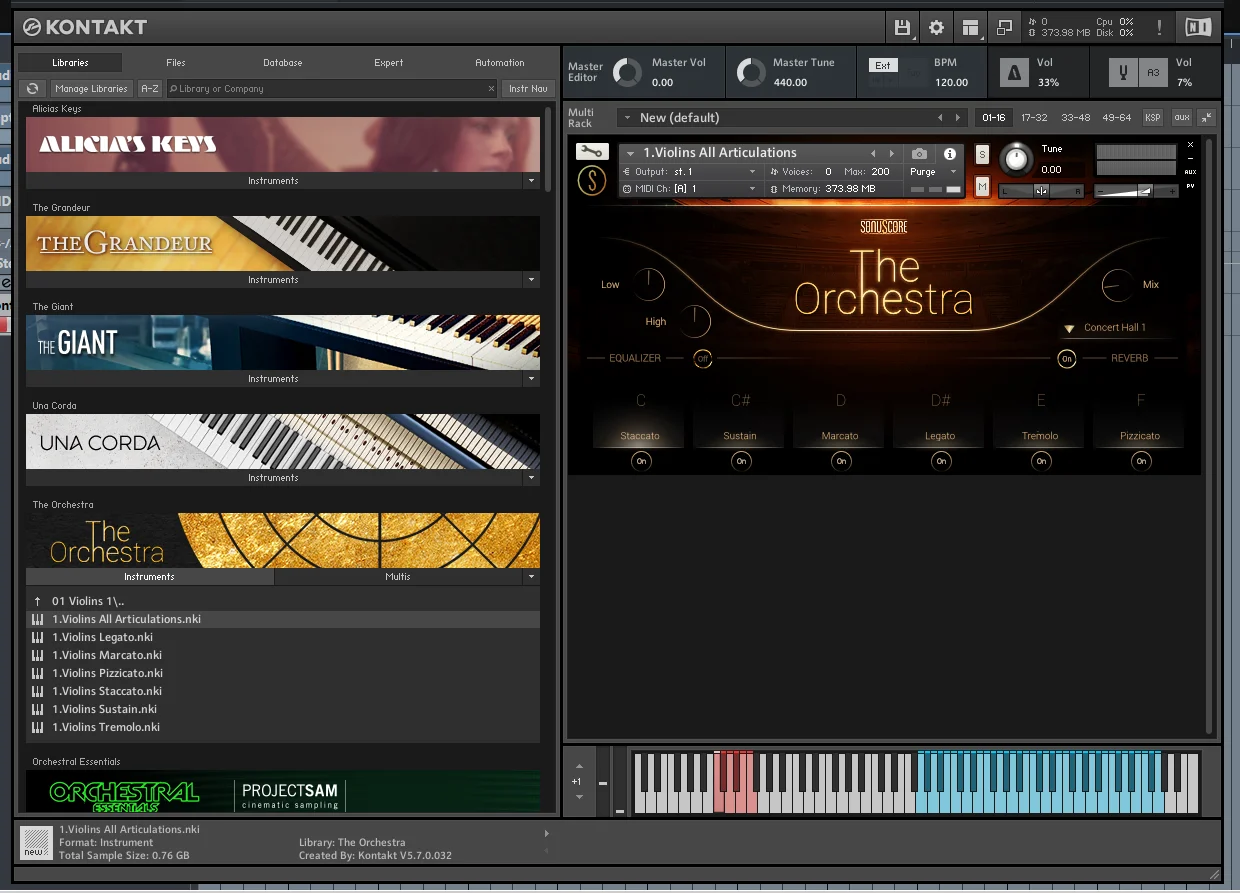Screen dimensions: 1240x893
Task: Open Kontakt options via gear icon
Action: coord(937,27)
